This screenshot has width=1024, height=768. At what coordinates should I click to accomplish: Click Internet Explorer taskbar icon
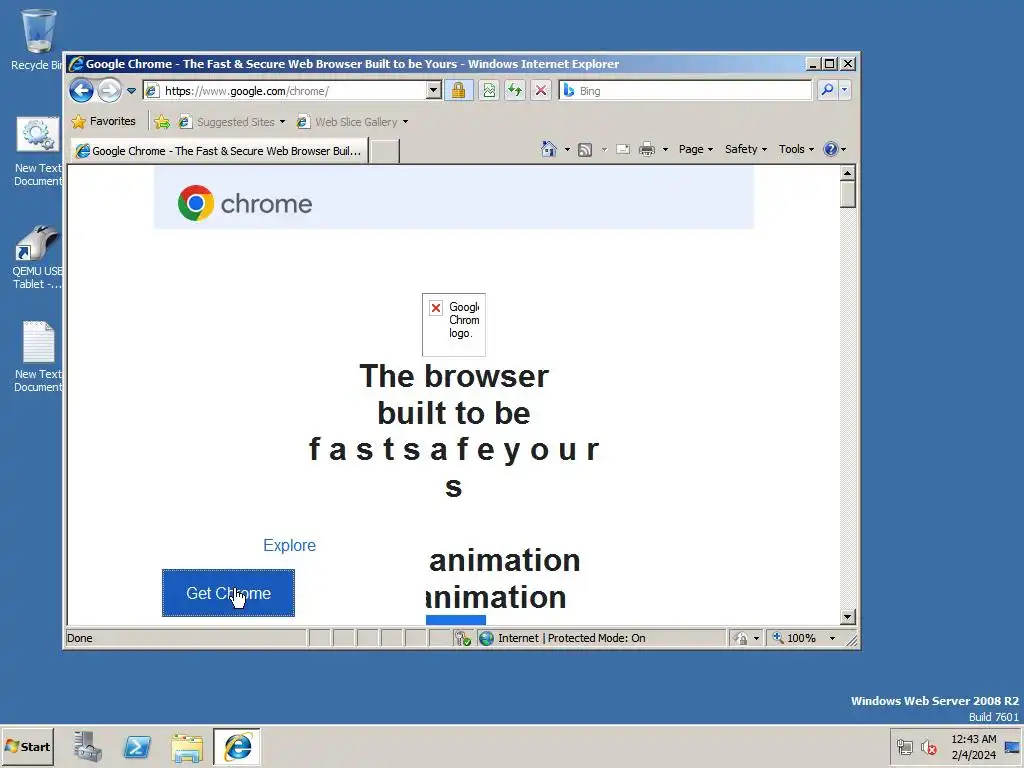(x=237, y=747)
